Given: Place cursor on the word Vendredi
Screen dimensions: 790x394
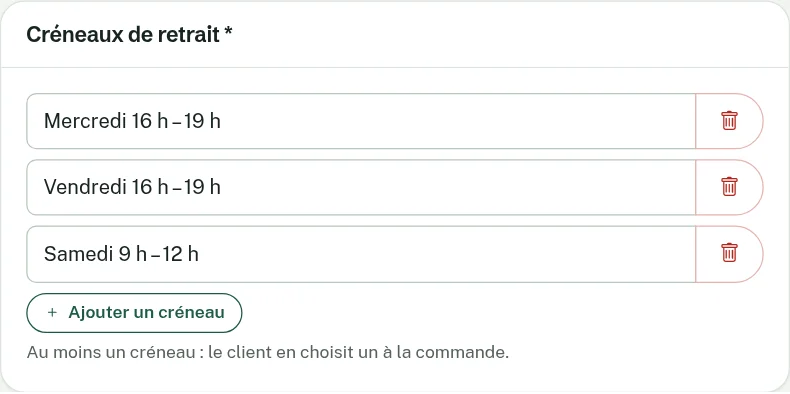Looking at the screenshot, I should coord(85,187).
